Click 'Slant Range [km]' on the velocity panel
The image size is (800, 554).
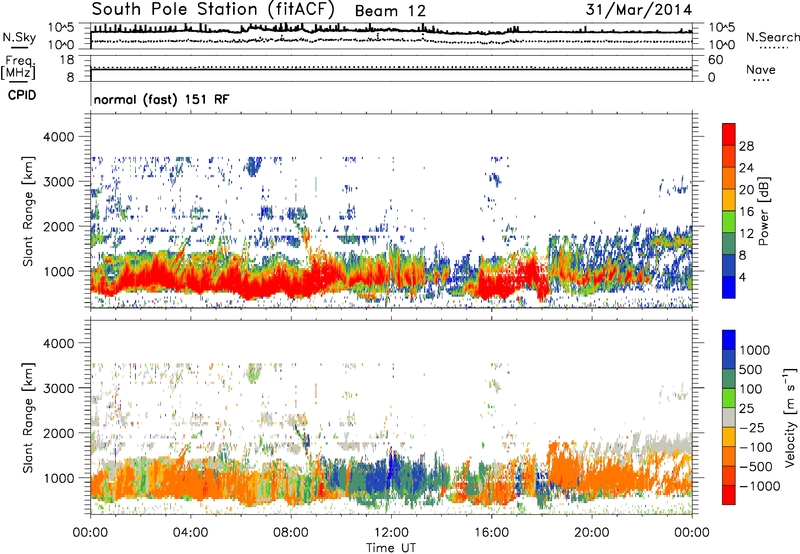28,418
